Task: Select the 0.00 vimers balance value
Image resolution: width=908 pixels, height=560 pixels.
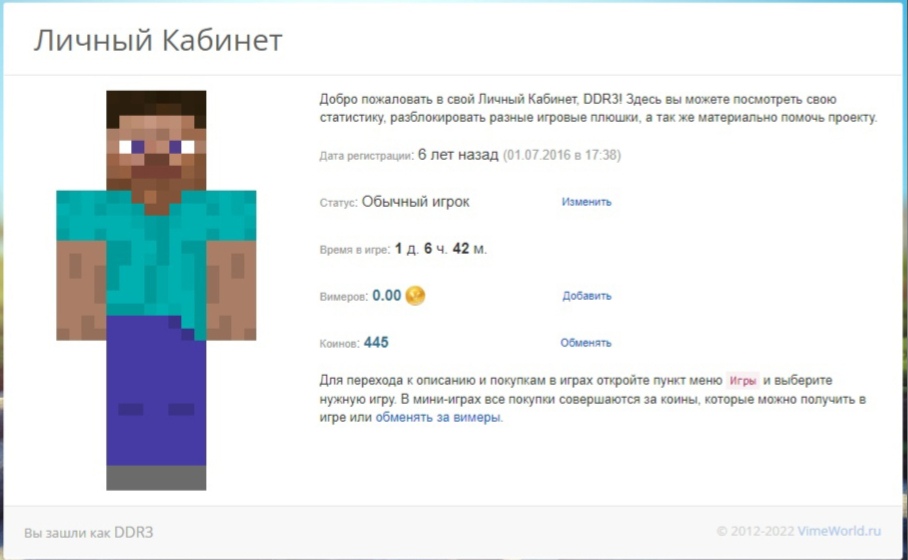Action: (386, 296)
